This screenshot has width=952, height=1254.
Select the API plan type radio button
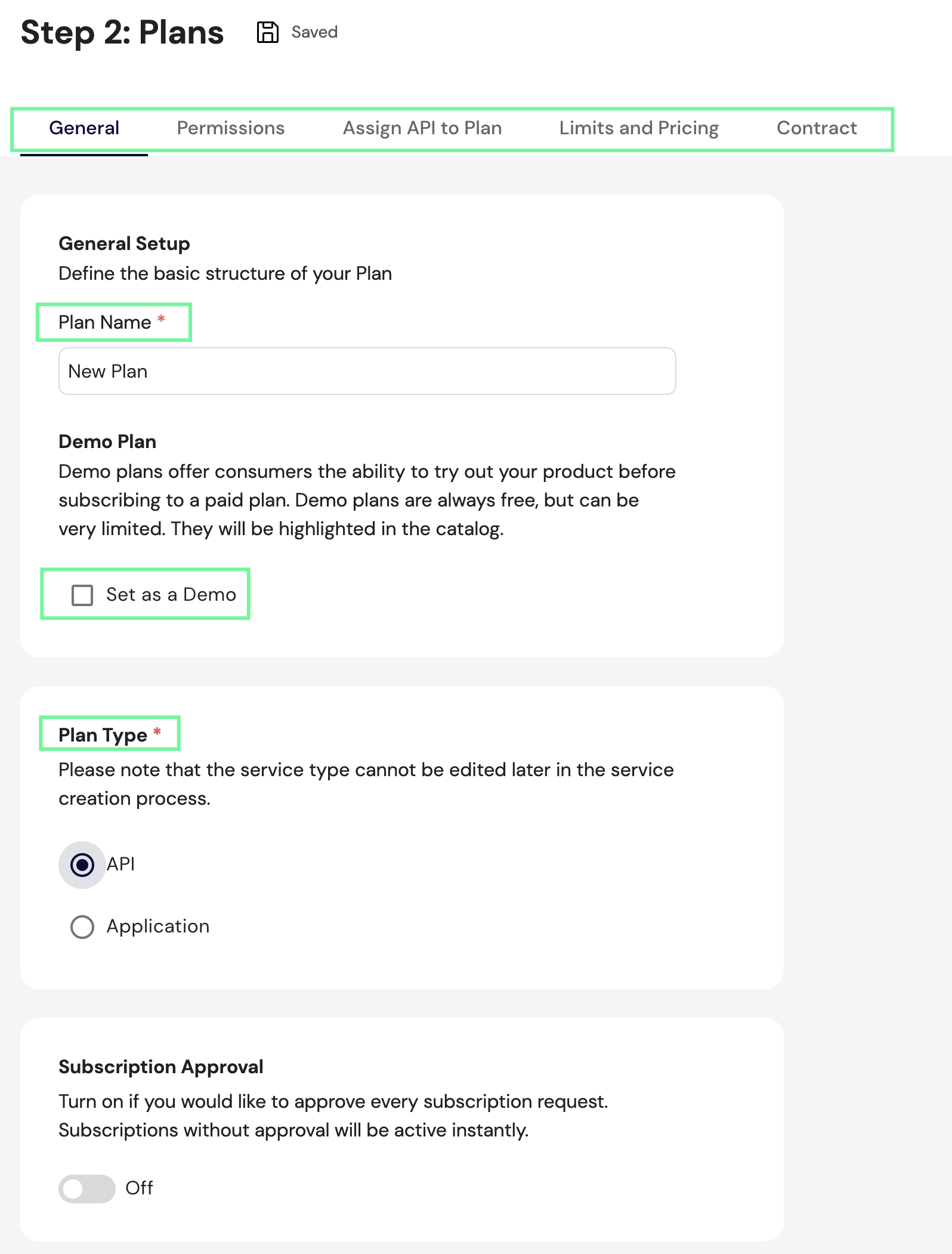coord(82,864)
